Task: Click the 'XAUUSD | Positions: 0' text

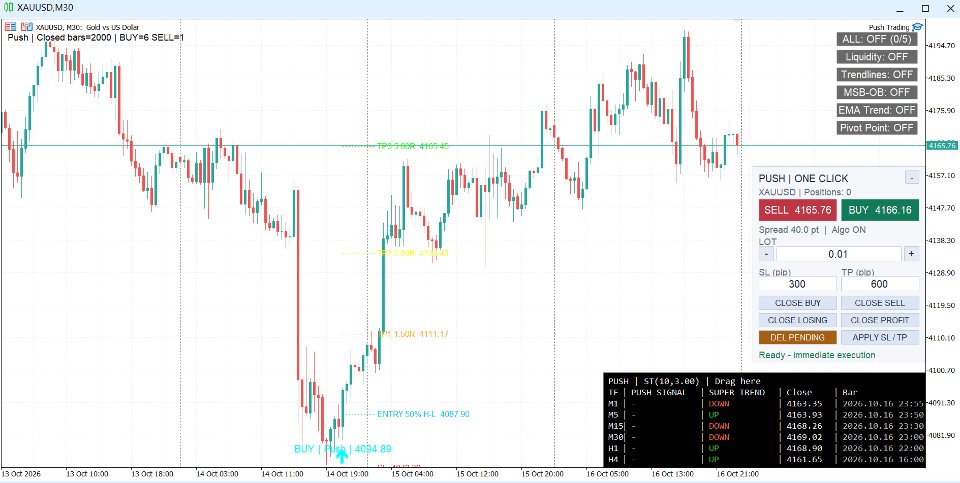Action: tap(805, 192)
